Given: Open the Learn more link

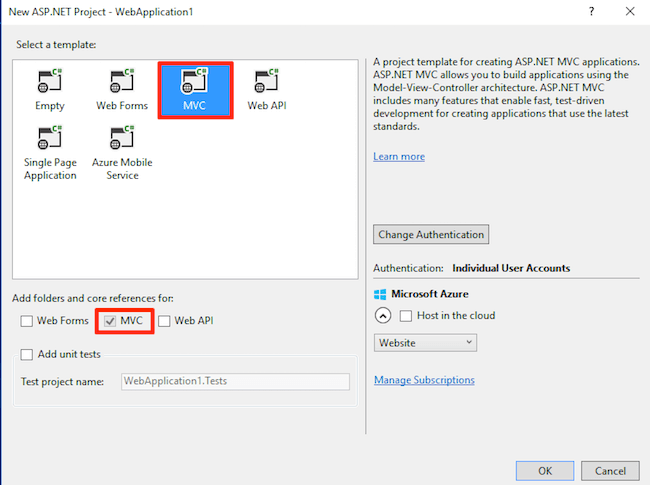Looking at the screenshot, I should point(399,157).
